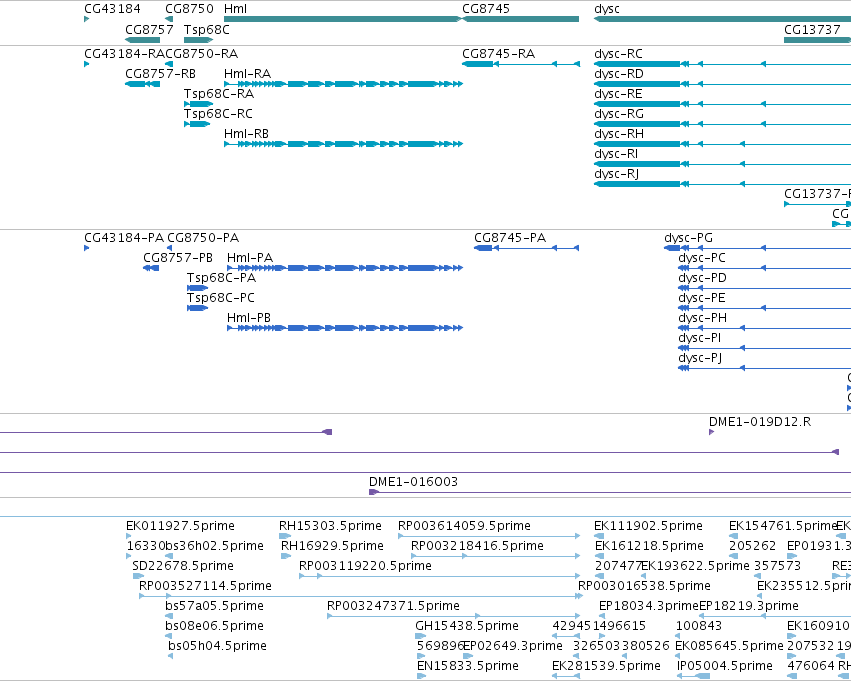
Task: Select protein dysc-PJ
Action: [x=700, y=358]
